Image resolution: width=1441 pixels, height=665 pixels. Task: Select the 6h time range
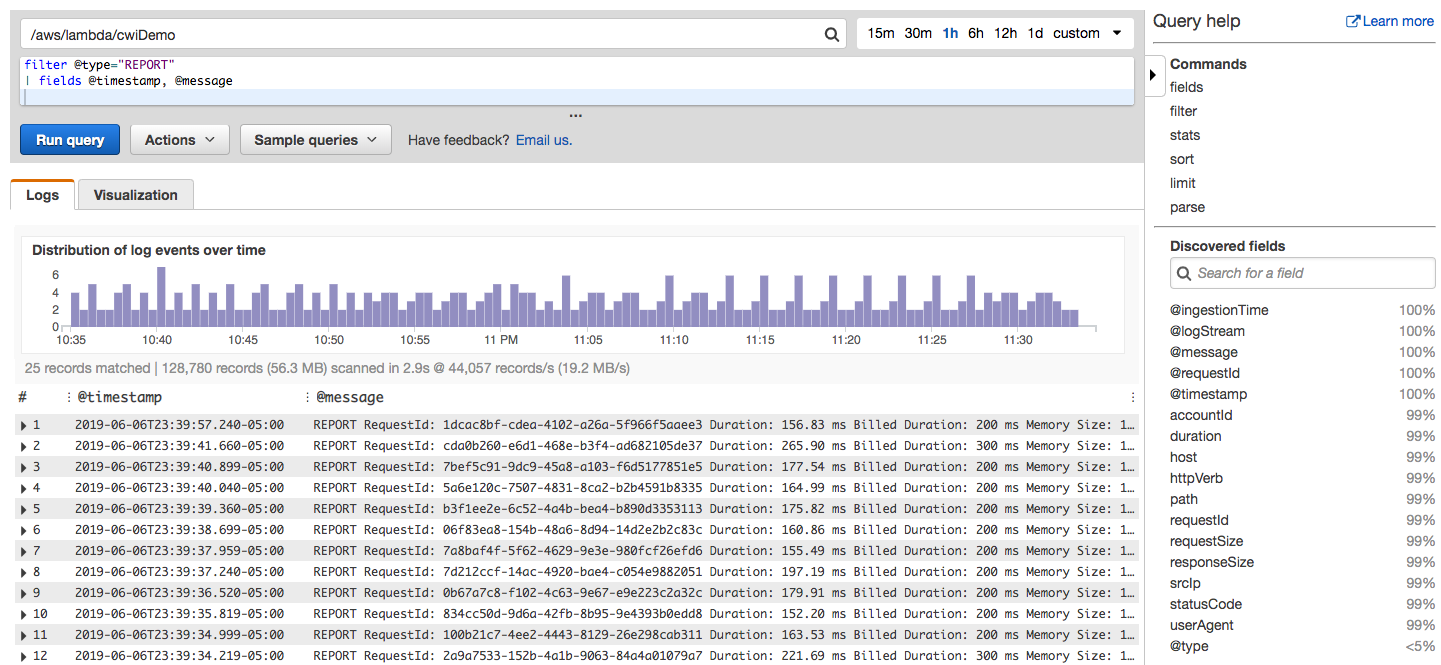coord(975,33)
